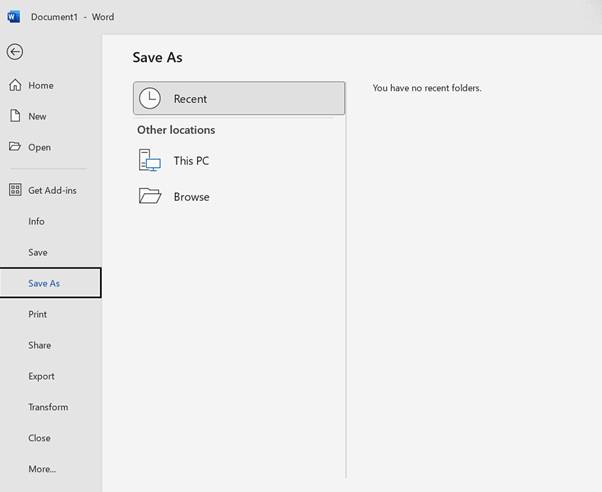Screen dimensions: 602x492
Task: Click the New blank page icon
Action: pos(15,116)
